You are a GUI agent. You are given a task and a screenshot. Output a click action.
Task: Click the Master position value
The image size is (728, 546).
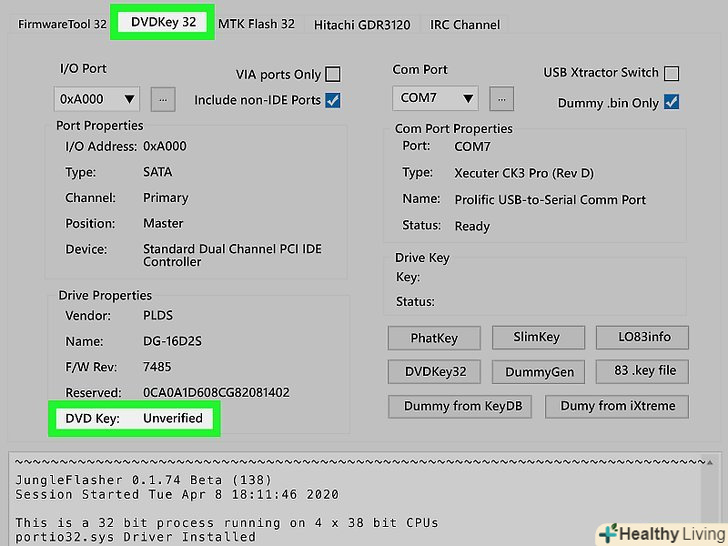[x=163, y=223]
